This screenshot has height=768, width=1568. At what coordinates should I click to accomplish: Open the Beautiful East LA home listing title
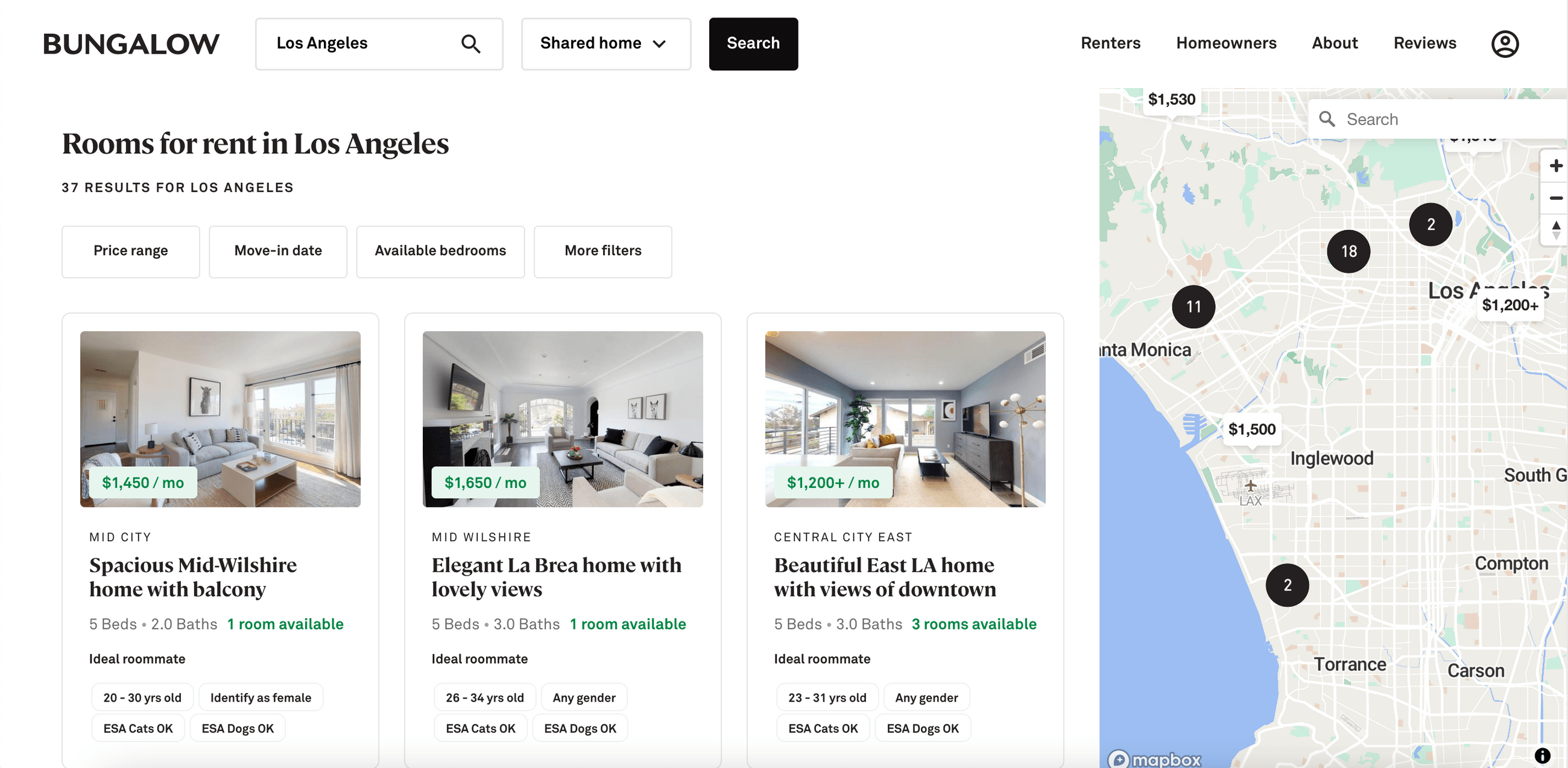885,577
